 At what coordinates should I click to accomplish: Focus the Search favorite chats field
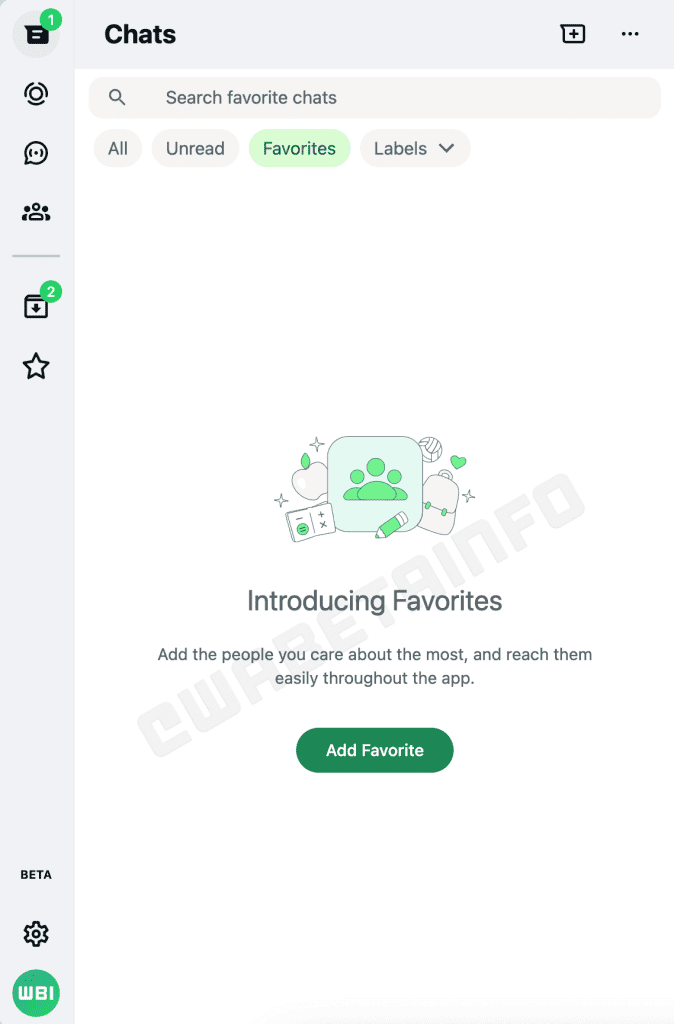pos(375,98)
